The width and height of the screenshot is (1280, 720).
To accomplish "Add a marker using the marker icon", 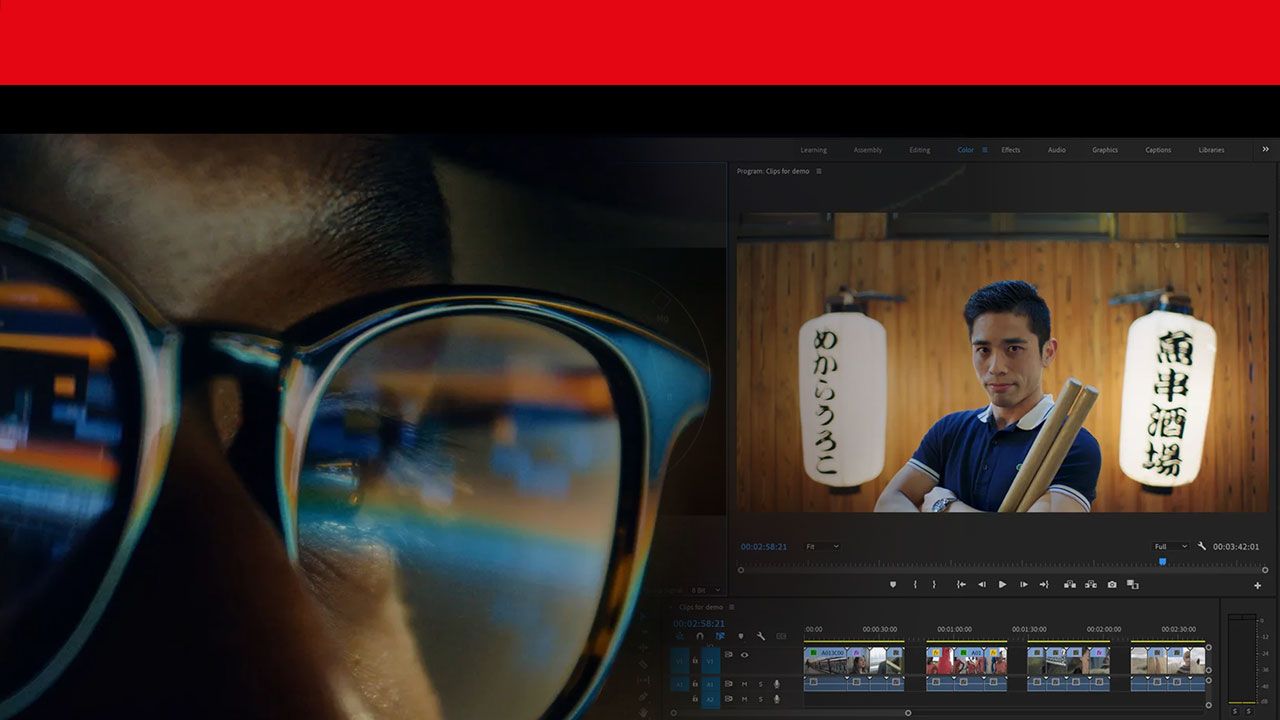I will tap(893, 584).
